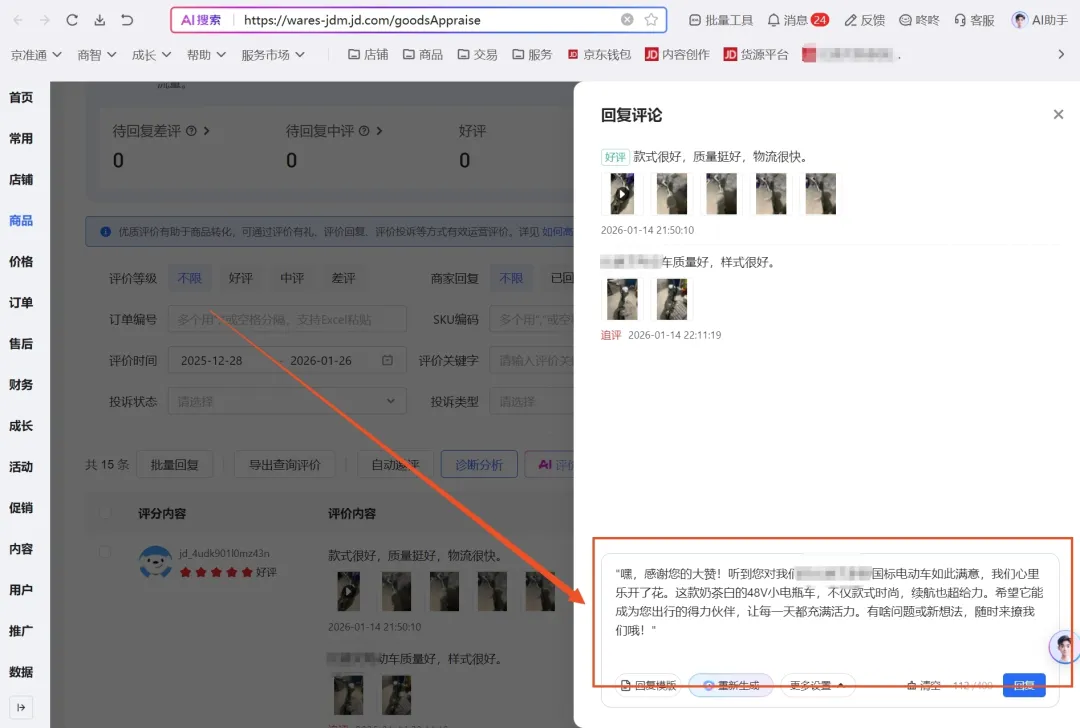The height and width of the screenshot is (728, 1080).
Task: Click the floating assistant avatar at panel edge
Action: pos(1063,647)
